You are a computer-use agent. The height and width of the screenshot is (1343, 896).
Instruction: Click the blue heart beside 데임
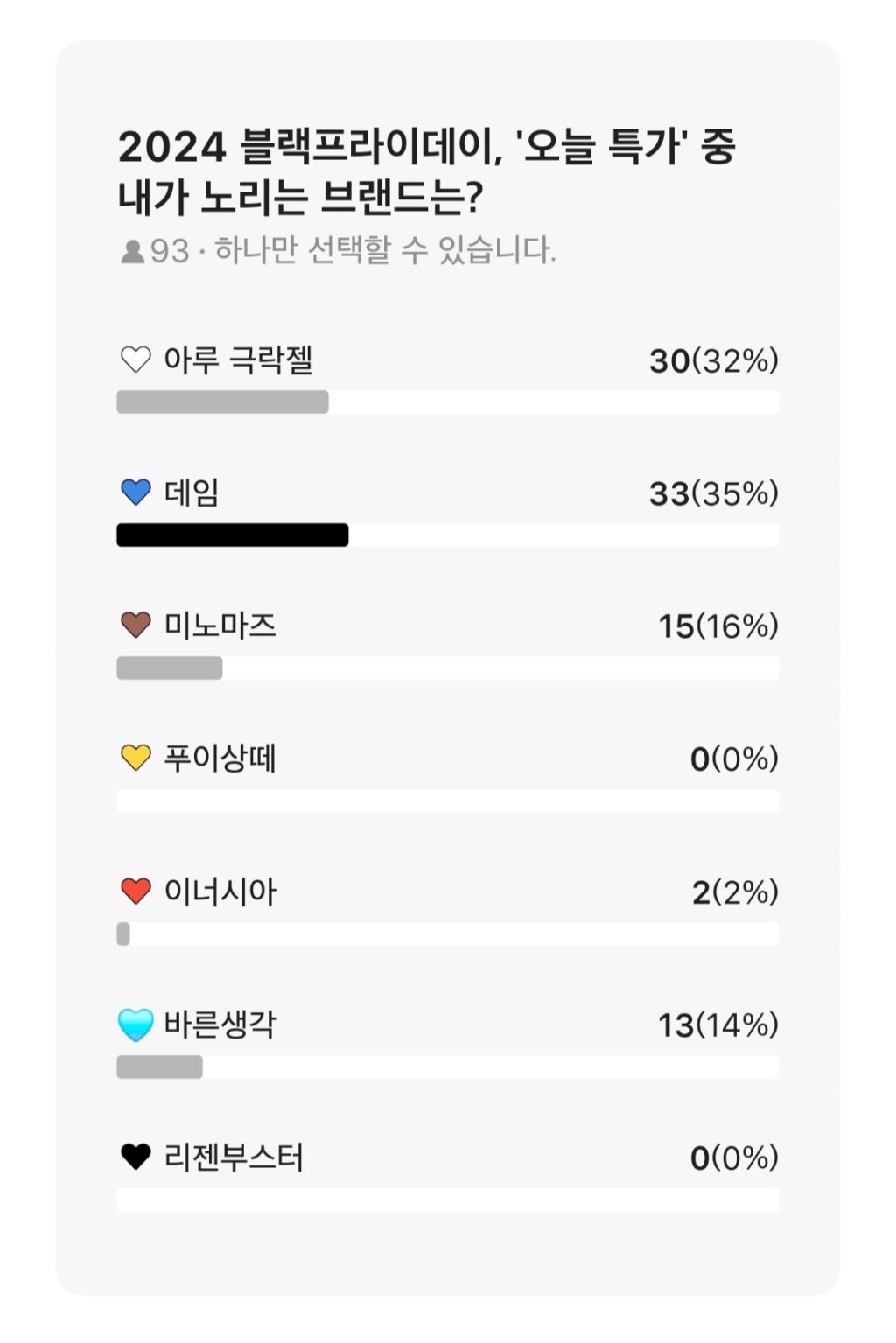tap(136, 493)
